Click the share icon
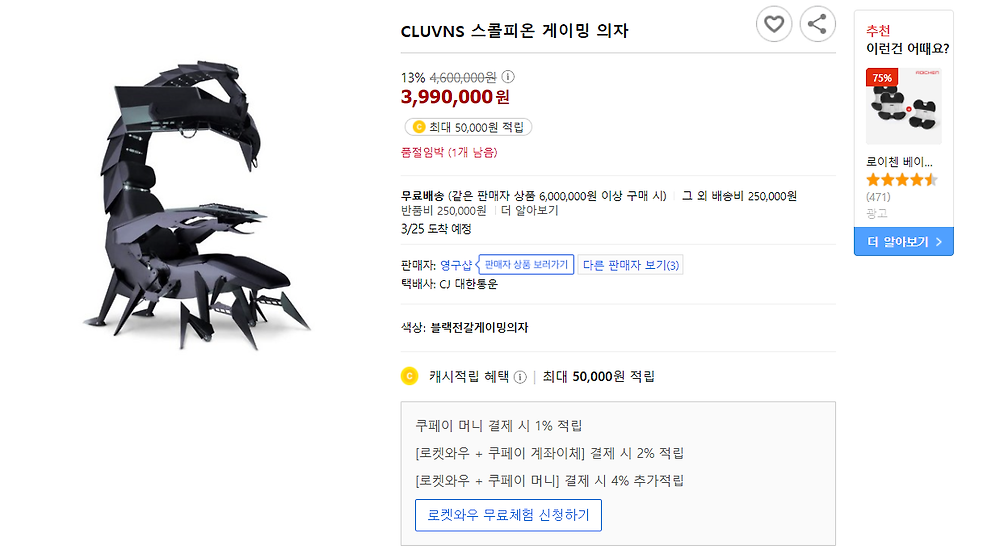Screen dimensions: 1000x554 coord(818,24)
